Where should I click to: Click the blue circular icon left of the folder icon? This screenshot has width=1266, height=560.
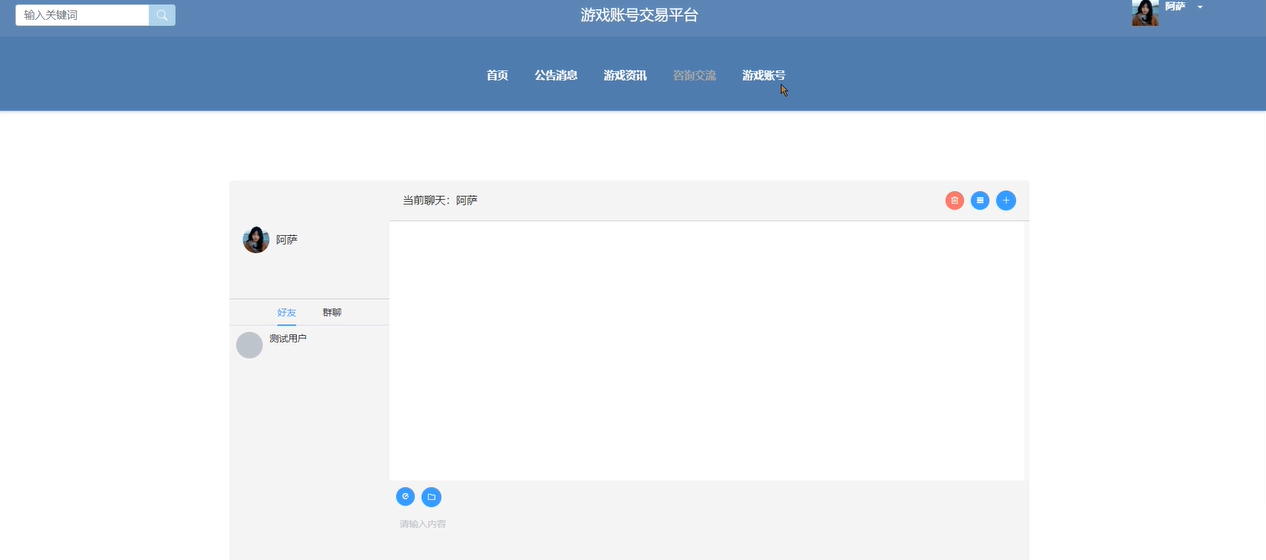[x=405, y=496]
